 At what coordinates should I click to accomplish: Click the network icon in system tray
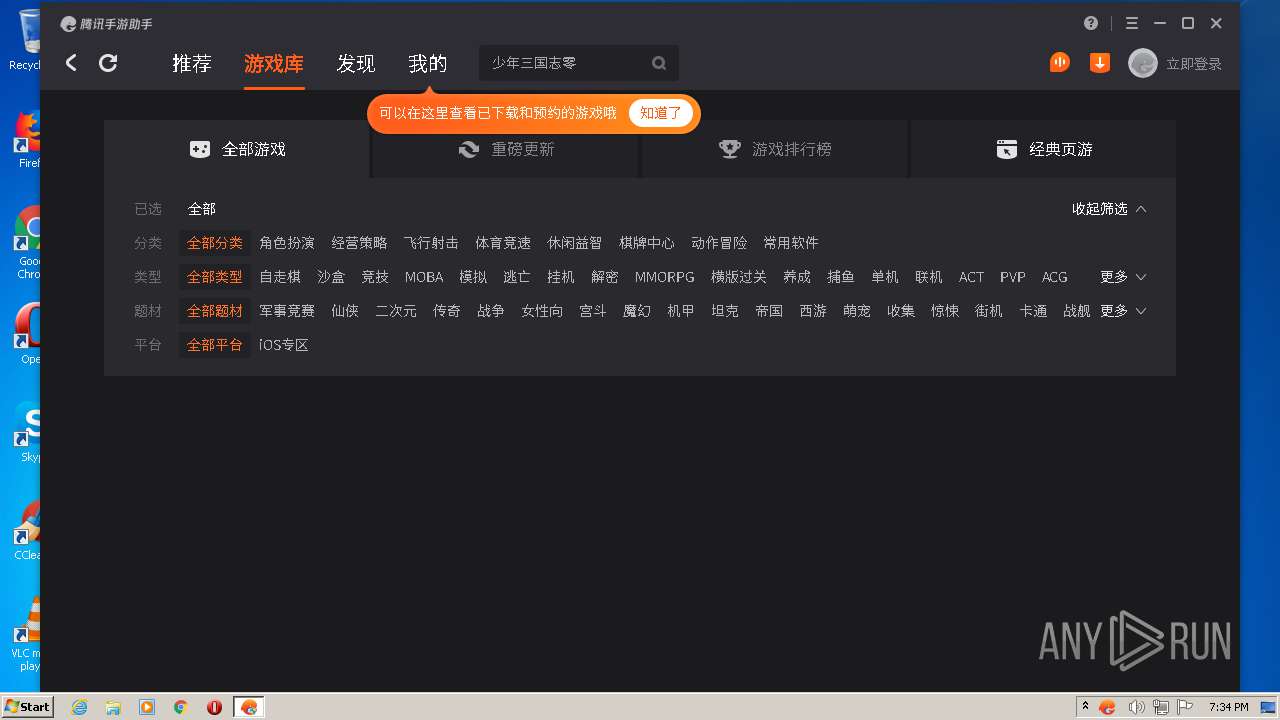pos(1161,707)
